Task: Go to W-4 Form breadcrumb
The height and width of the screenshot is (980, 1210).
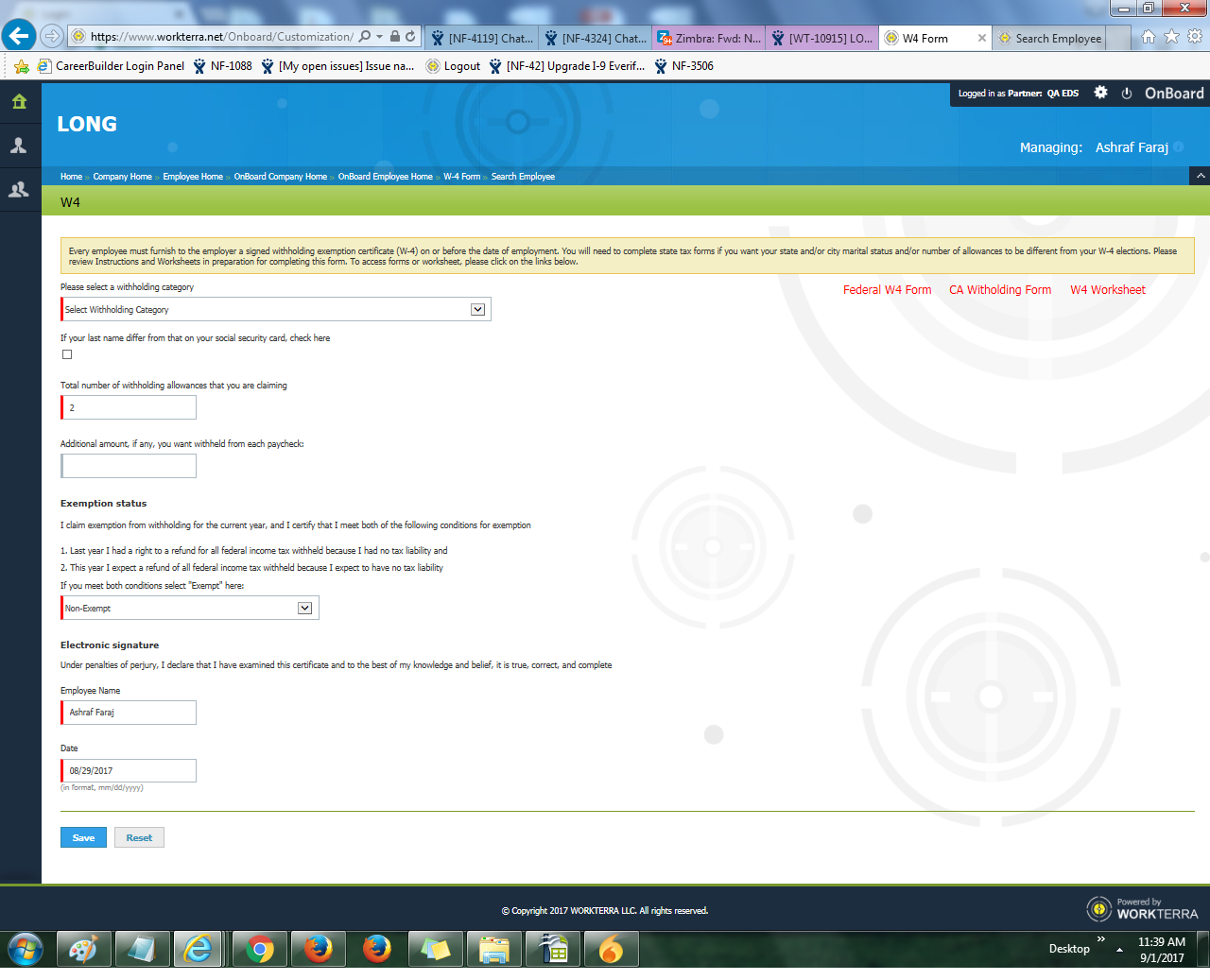Action: pyautogui.click(x=461, y=177)
